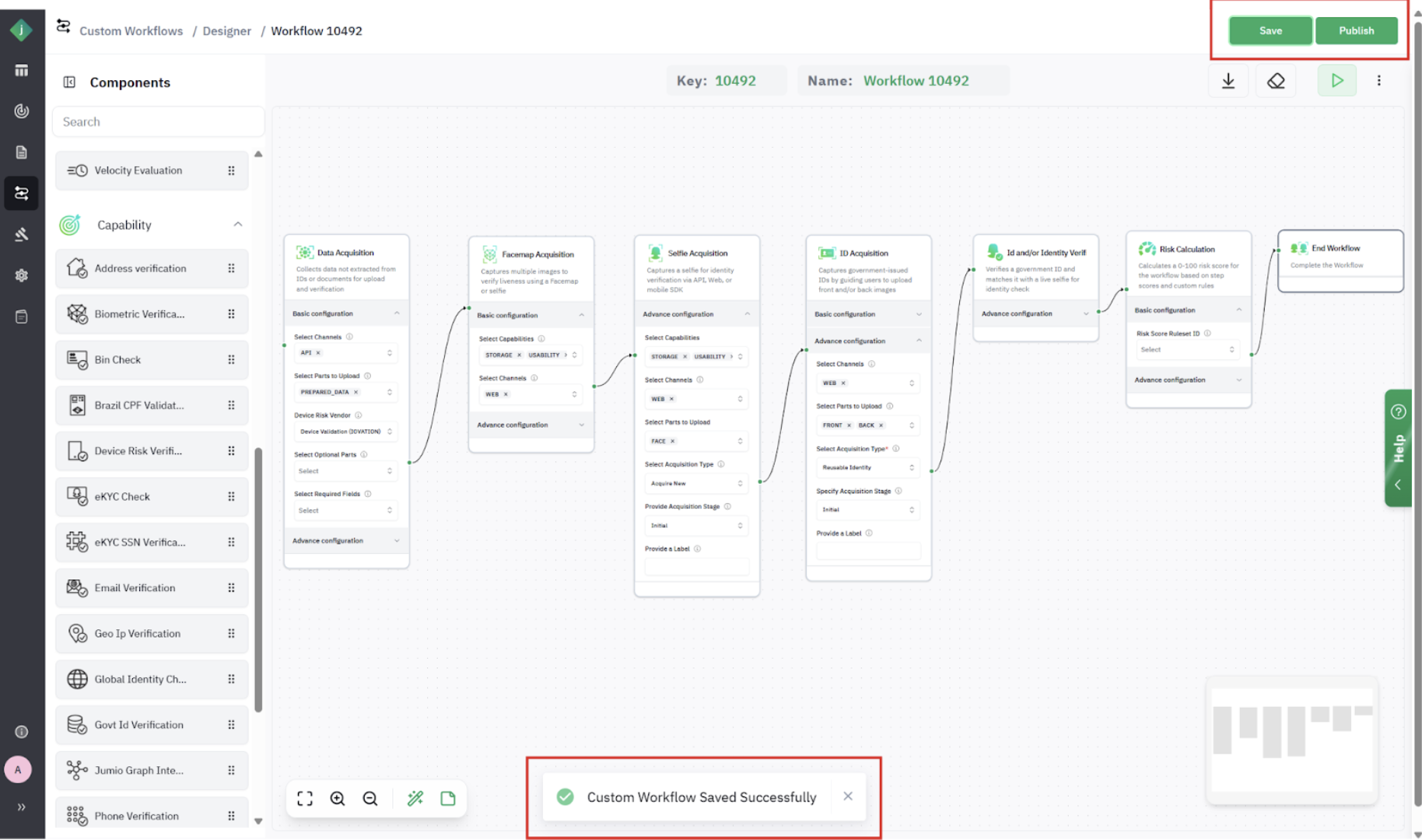Viewport: 1422px width, 840px height.
Task: Open Risk Score Ruleset ID dropdown
Action: [x=1186, y=350]
